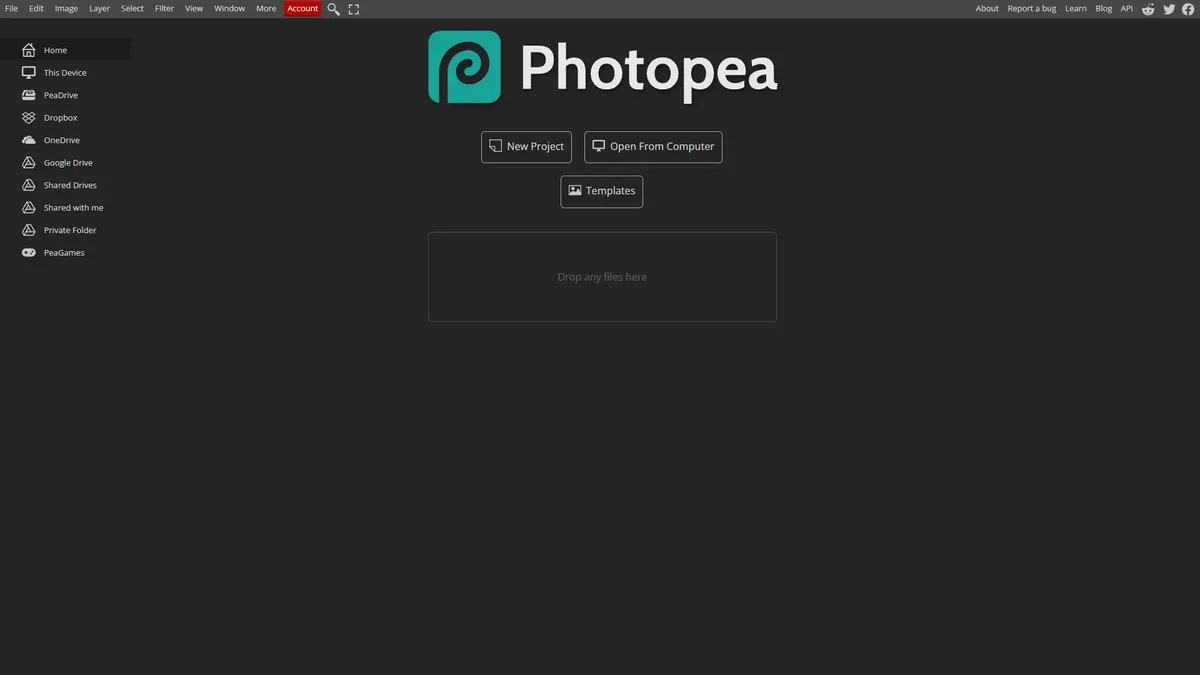Open the Facebook icon link
This screenshot has height=675, width=1200.
[x=1188, y=9]
